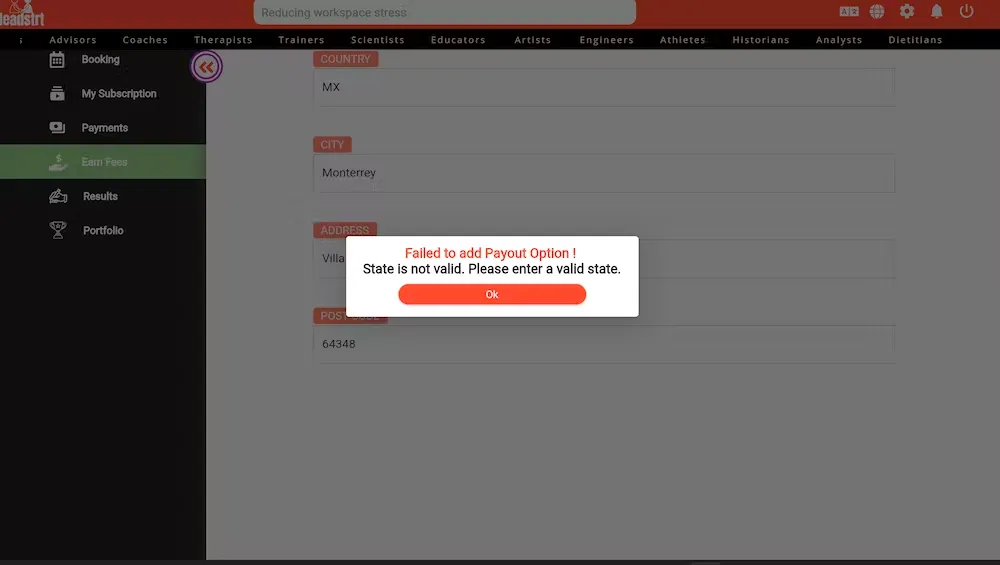The width and height of the screenshot is (1000, 565).
Task: Select Earn Fees in the sidebar
Action: [103, 162]
